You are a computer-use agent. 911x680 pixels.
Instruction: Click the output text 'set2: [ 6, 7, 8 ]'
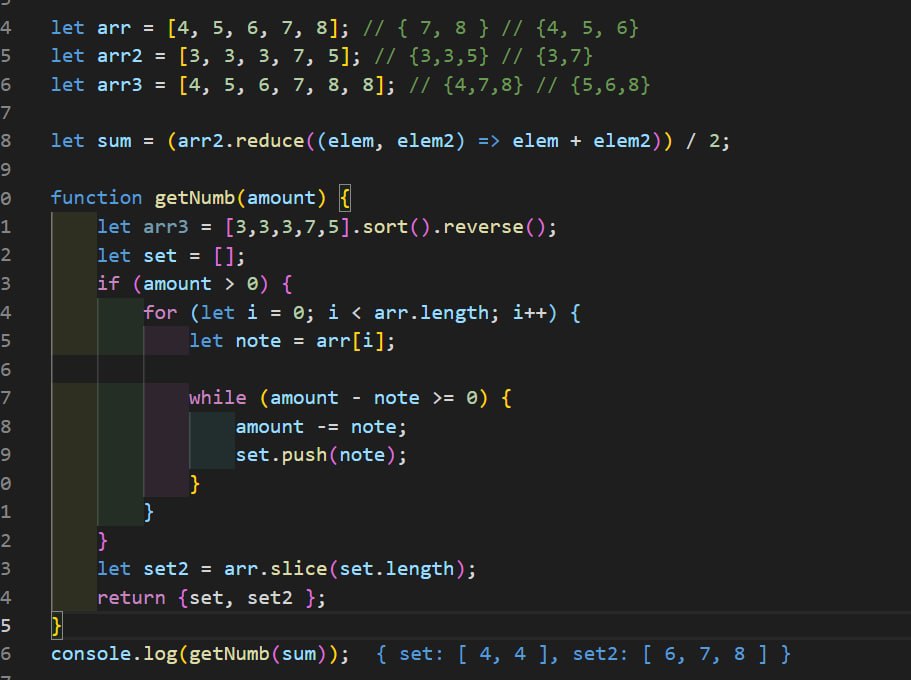(672, 654)
